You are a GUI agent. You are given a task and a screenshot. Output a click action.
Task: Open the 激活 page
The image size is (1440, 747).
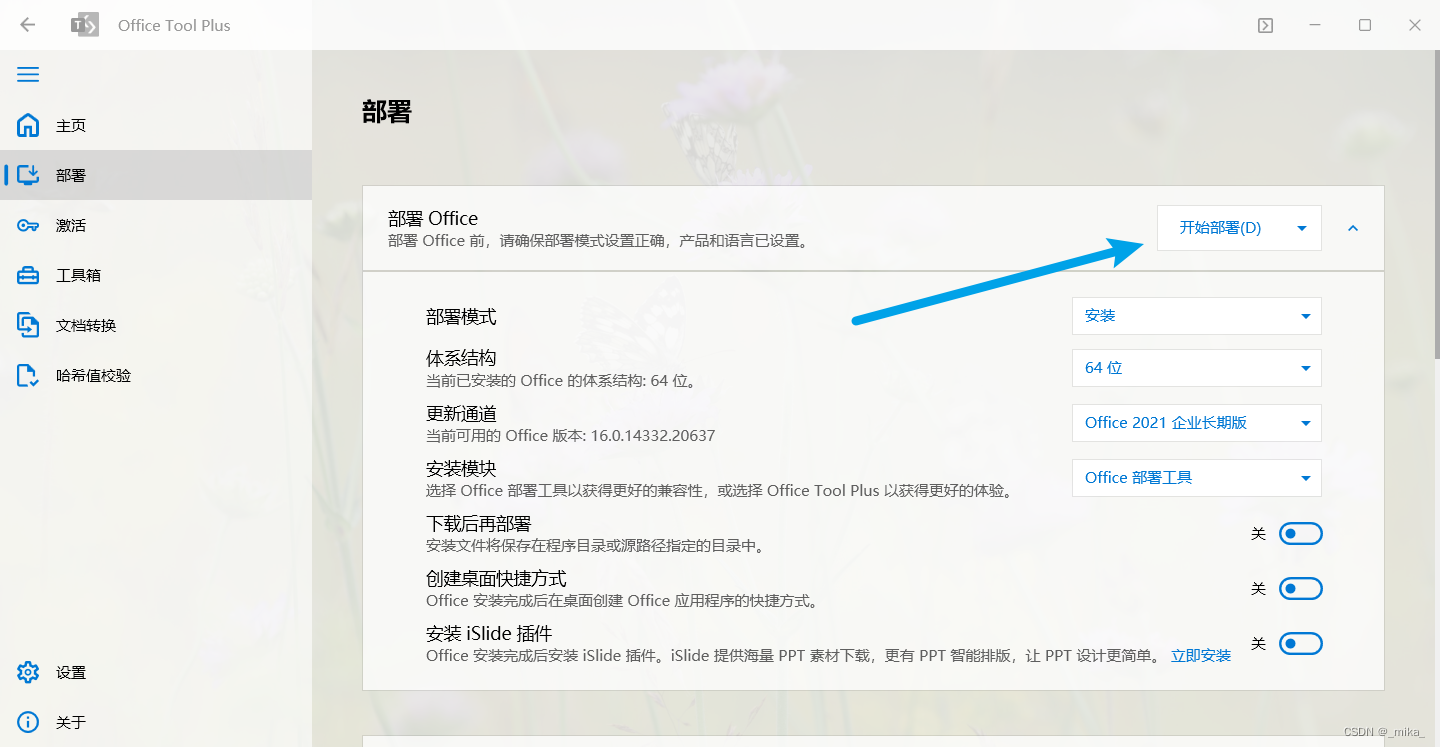tap(156, 225)
